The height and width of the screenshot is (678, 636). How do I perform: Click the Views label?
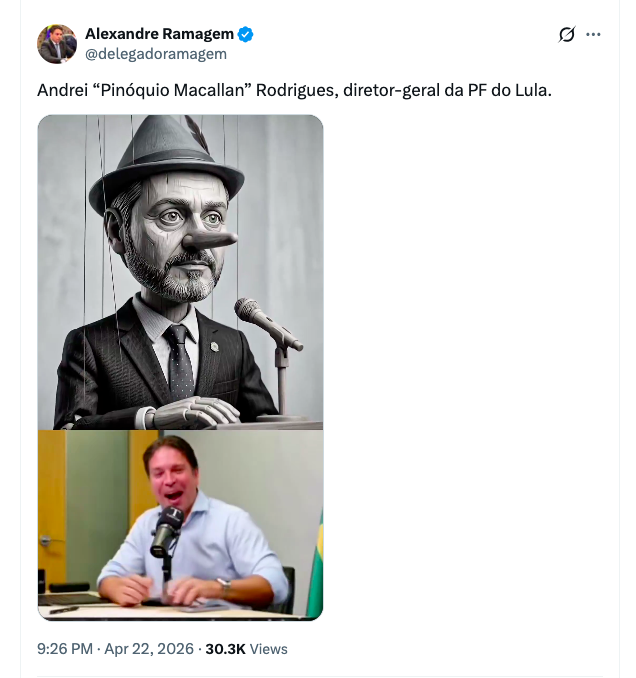(269, 649)
